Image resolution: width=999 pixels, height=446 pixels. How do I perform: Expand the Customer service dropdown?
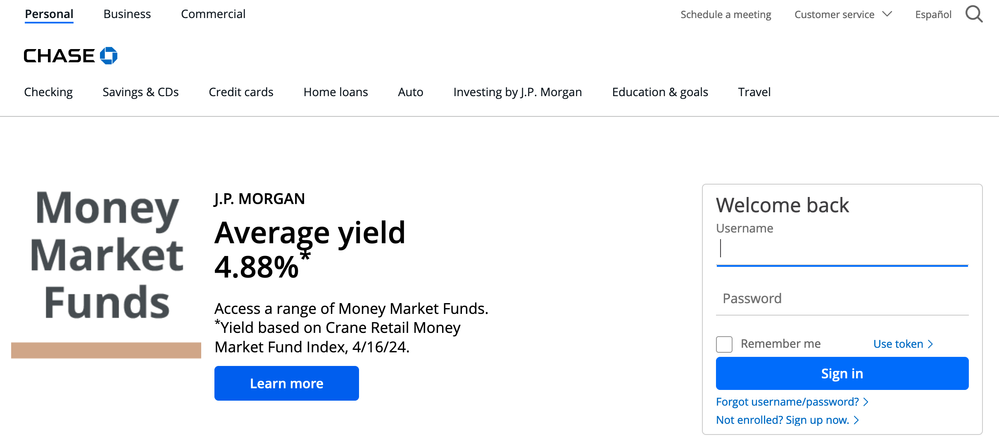[842, 15]
